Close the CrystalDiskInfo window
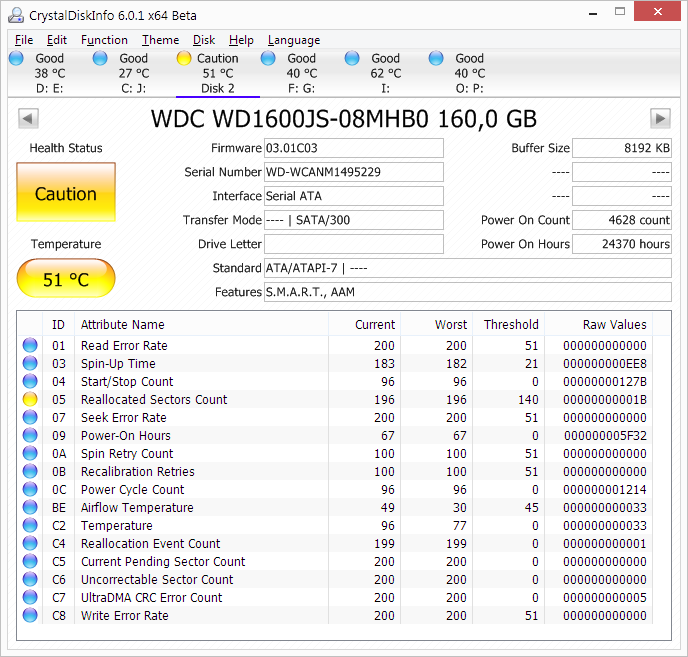The image size is (688, 657). click(x=657, y=11)
